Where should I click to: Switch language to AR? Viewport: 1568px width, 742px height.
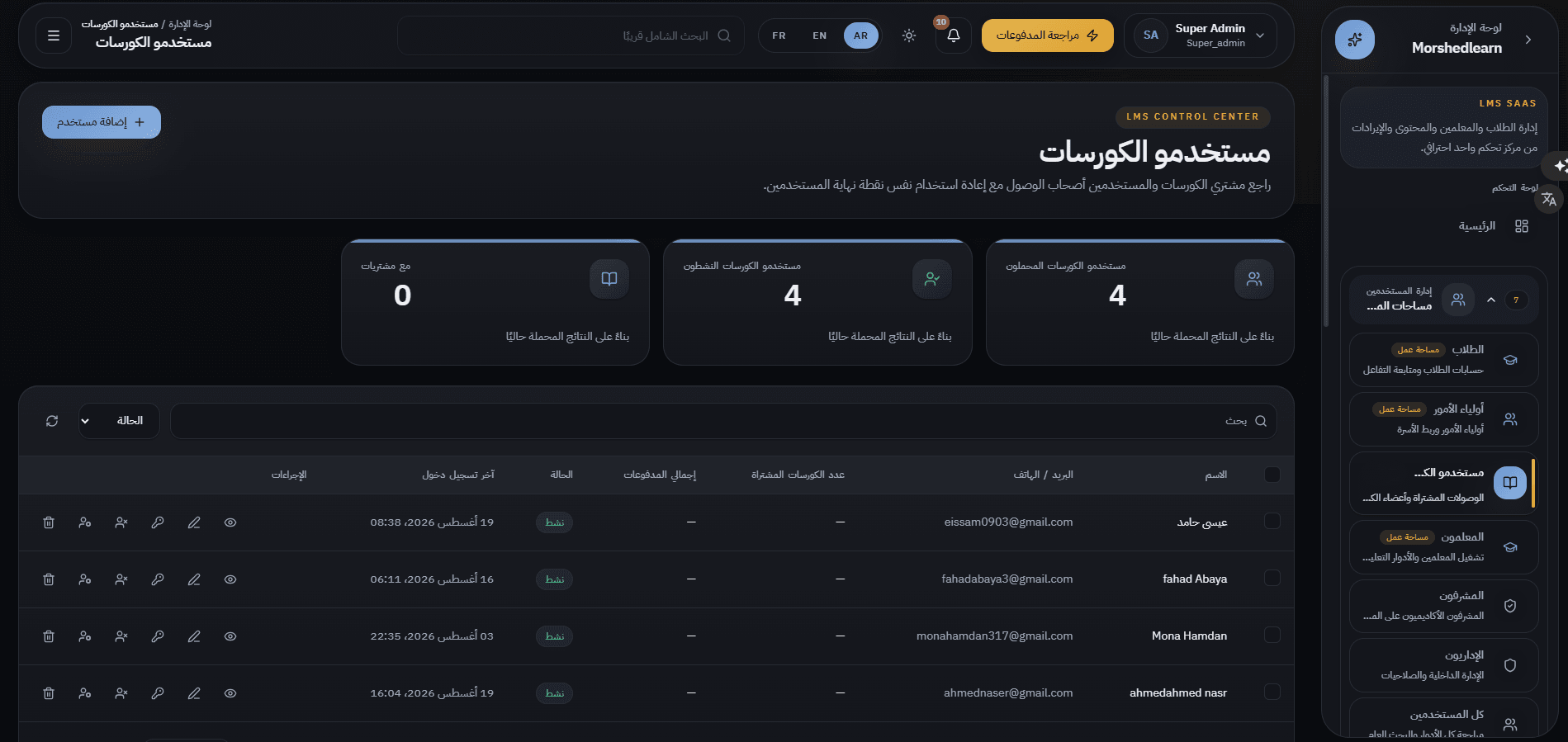click(x=861, y=35)
